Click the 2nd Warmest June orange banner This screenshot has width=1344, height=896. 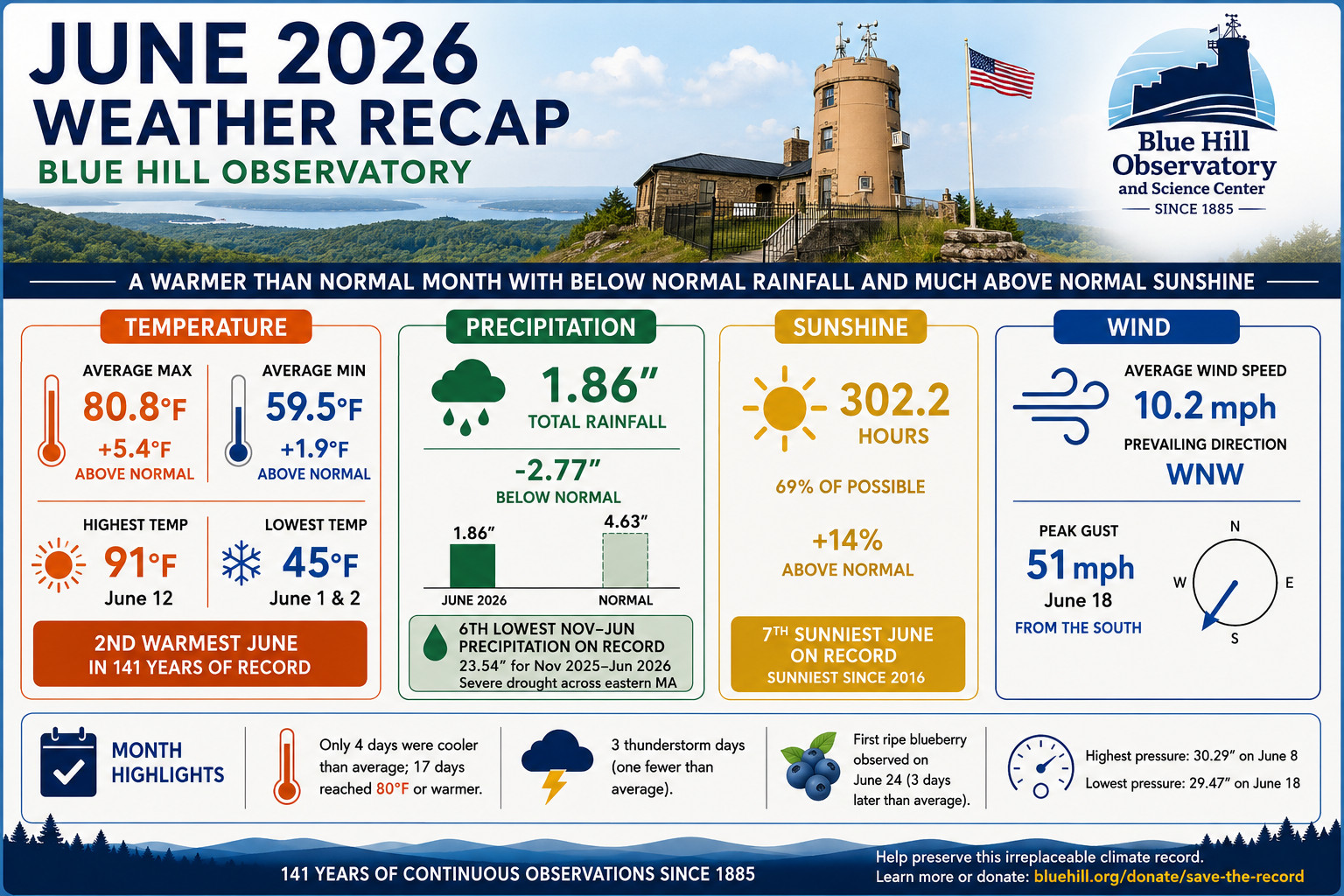pos(199,654)
